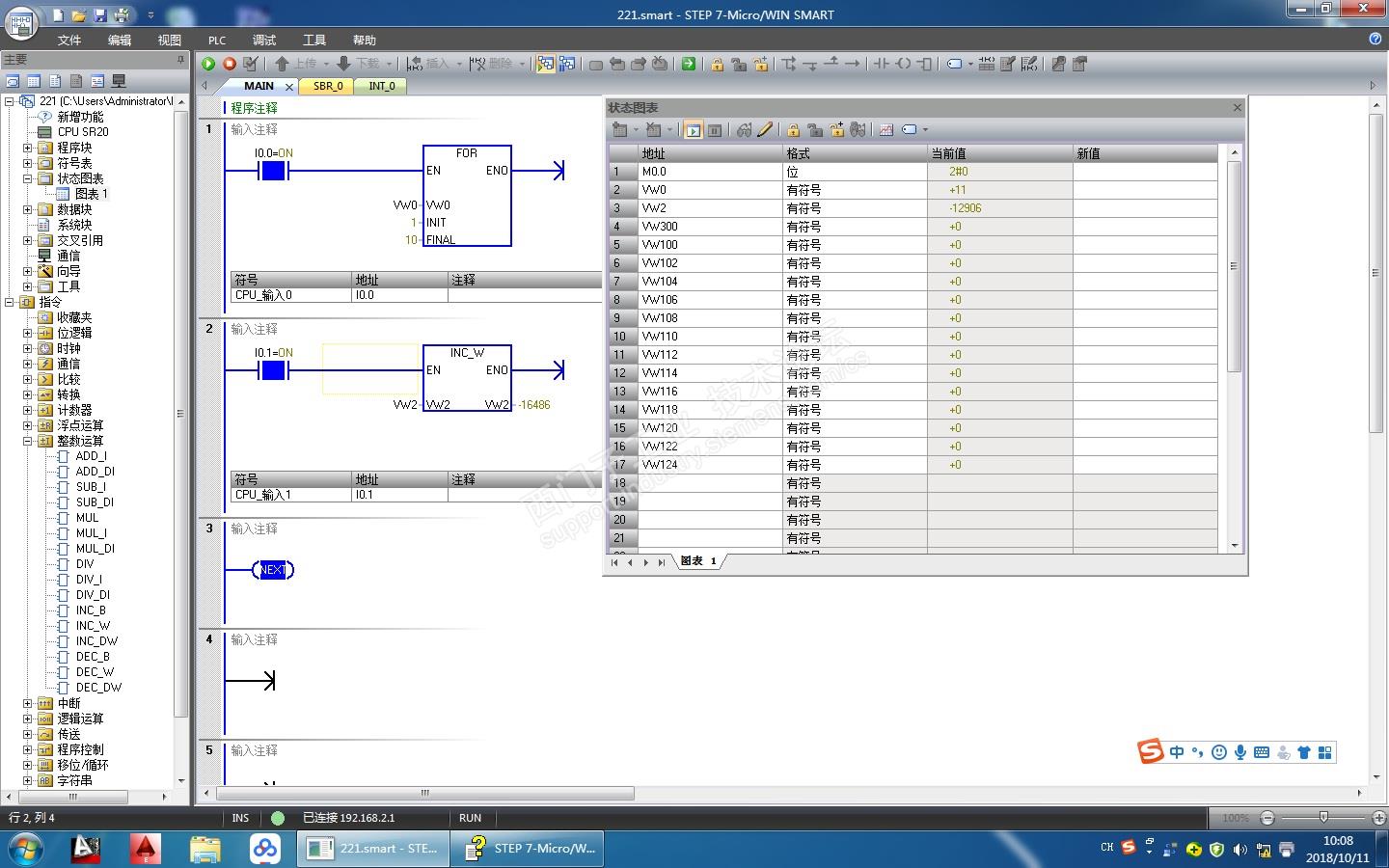Select CPU SR20 in project tree
The image size is (1389, 868).
(83, 132)
